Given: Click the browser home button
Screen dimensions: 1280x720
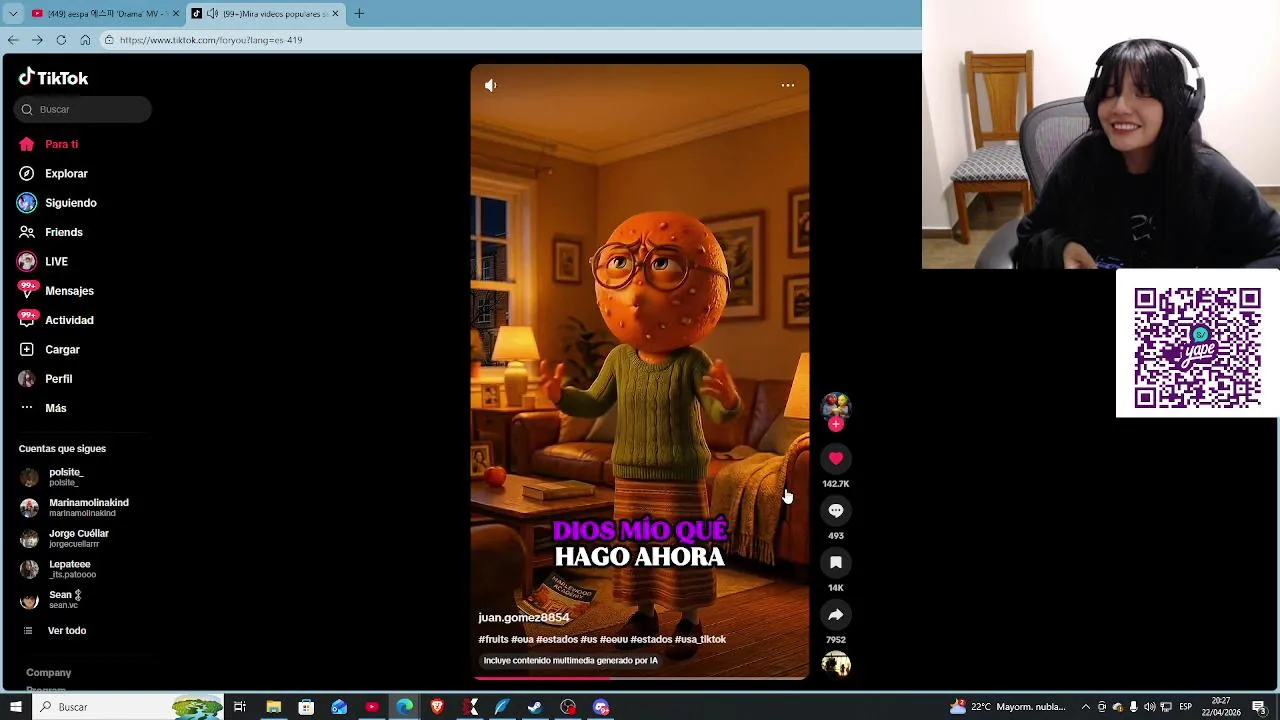Looking at the screenshot, I should [85, 40].
